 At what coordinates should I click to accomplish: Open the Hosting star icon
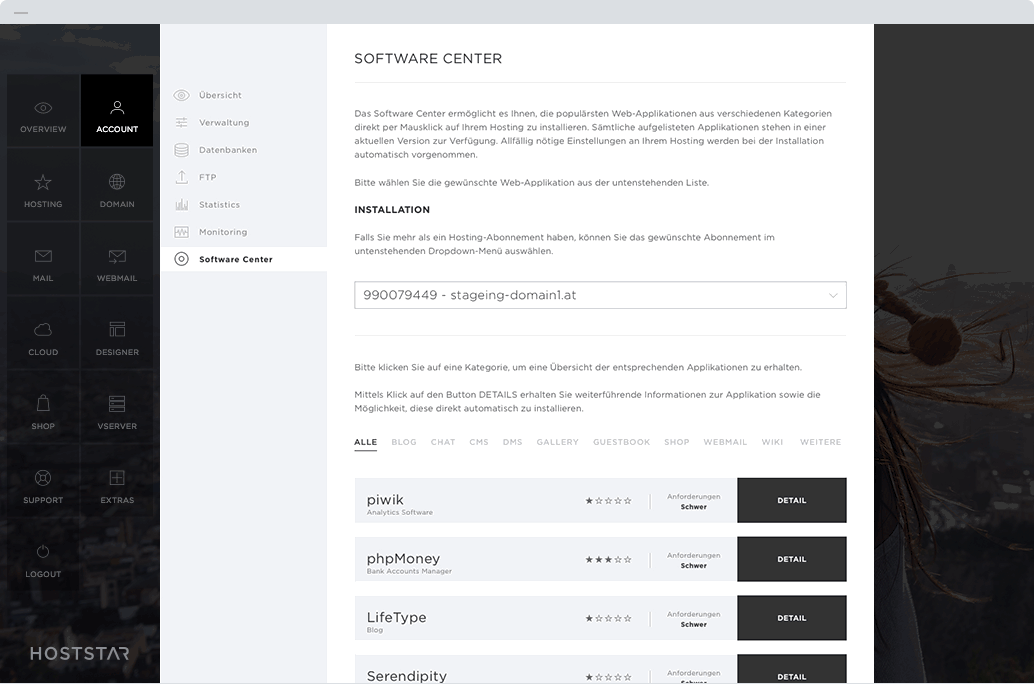coord(43,182)
